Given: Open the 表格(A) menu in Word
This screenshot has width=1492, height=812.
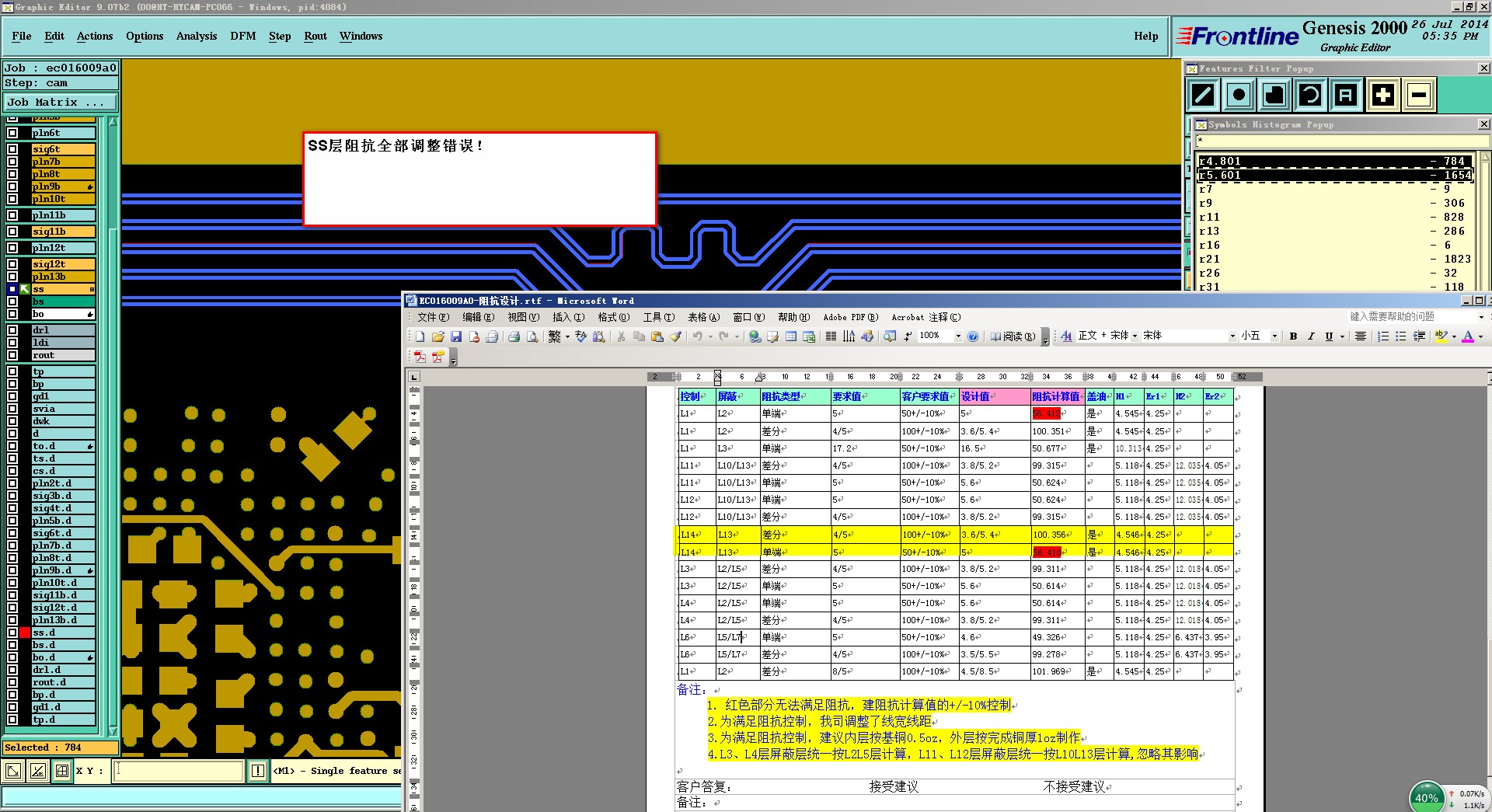Looking at the screenshot, I should pos(703,317).
